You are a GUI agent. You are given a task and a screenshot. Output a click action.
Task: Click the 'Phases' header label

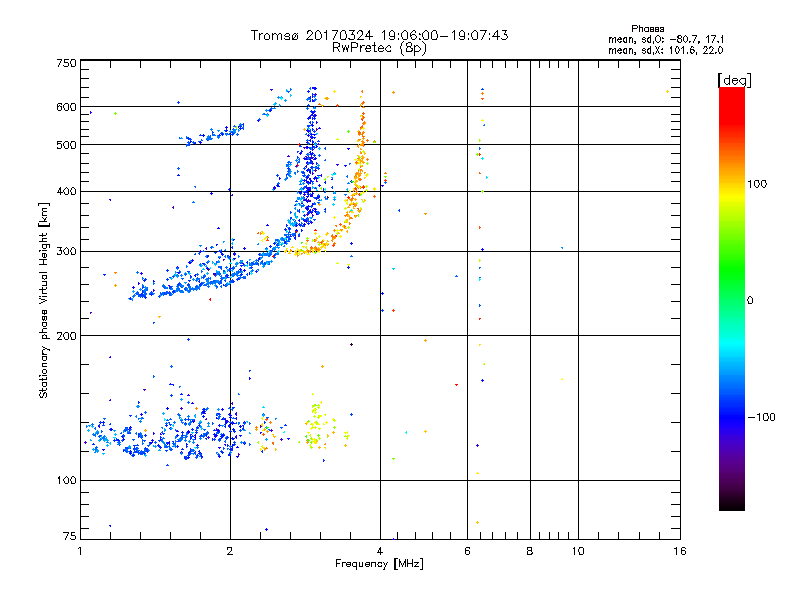[x=647, y=29]
